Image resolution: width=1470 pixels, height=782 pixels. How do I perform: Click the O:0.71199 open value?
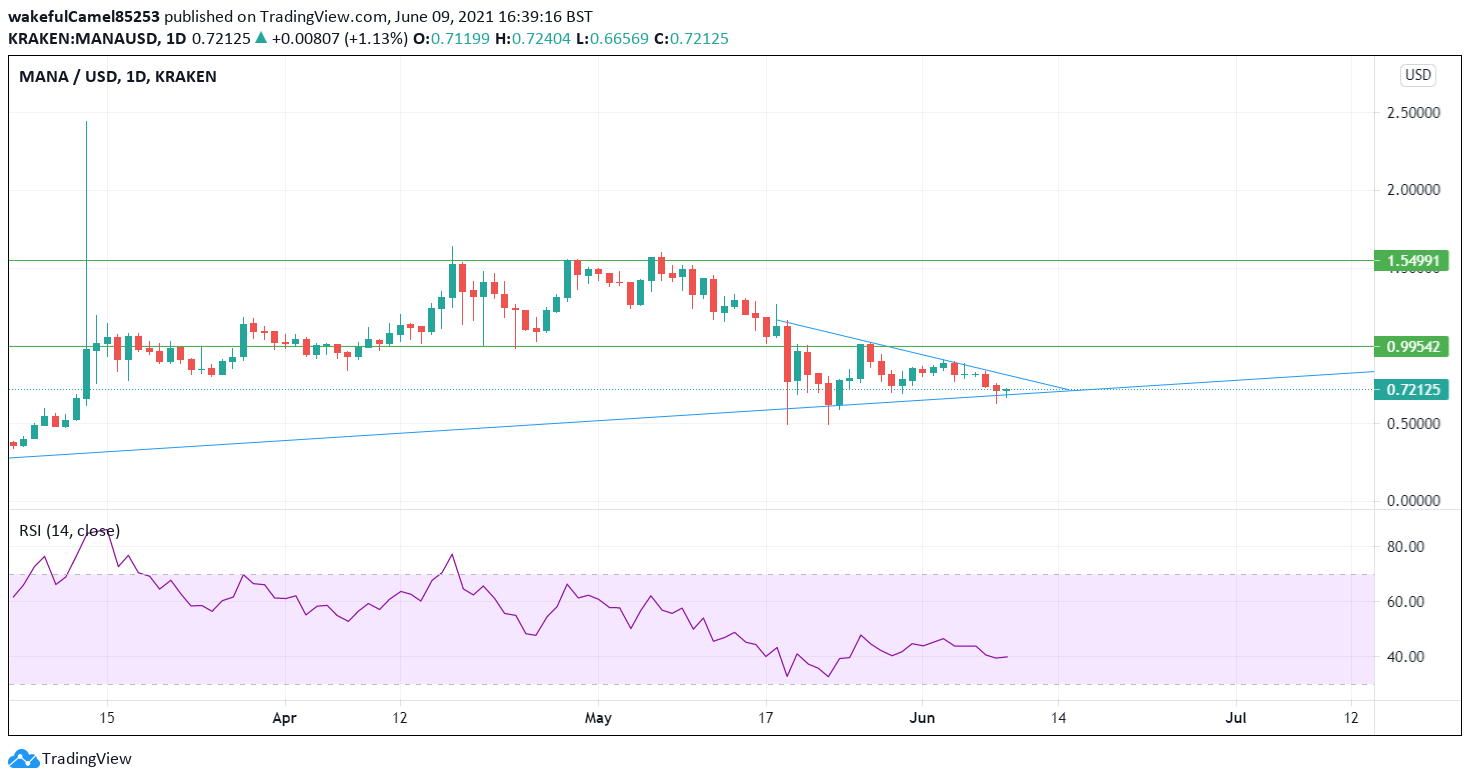tap(461, 39)
